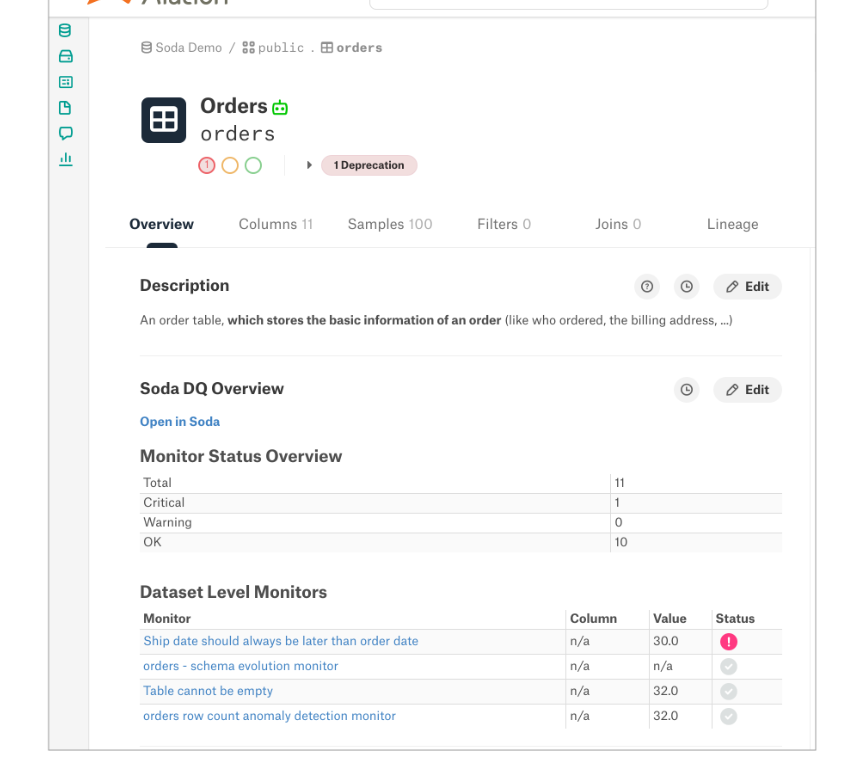Click the Total value 11
Viewport: 860px width, 759px height.
[620, 483]
